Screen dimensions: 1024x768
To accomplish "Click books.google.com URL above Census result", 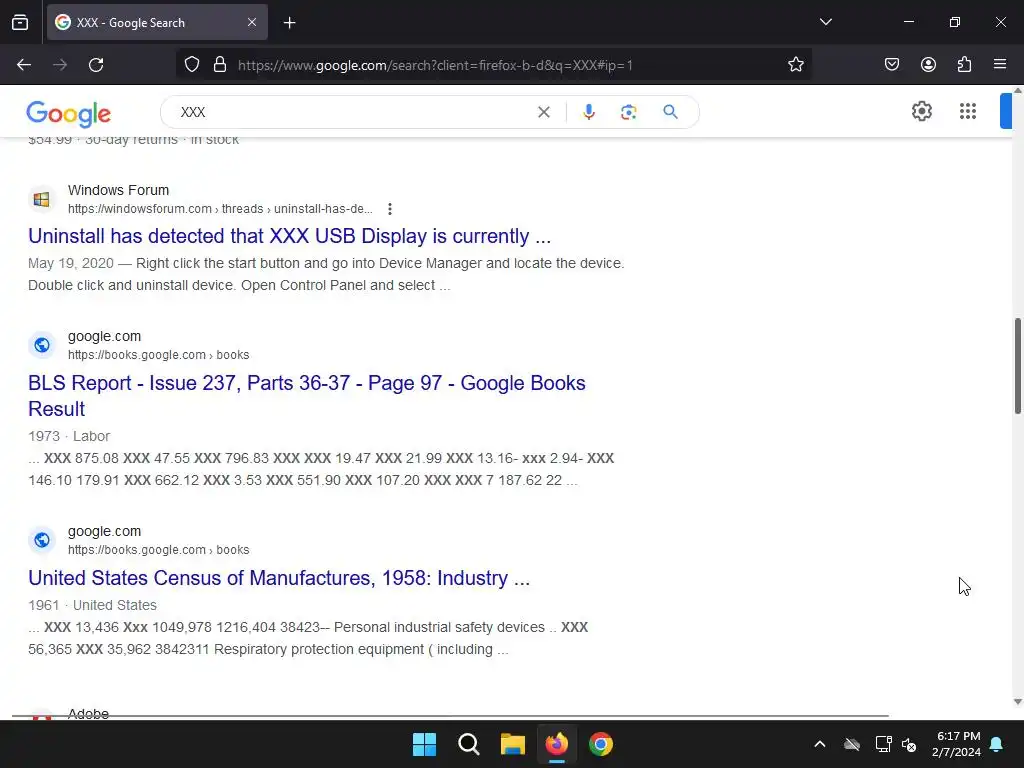I will tap(159, 550).
